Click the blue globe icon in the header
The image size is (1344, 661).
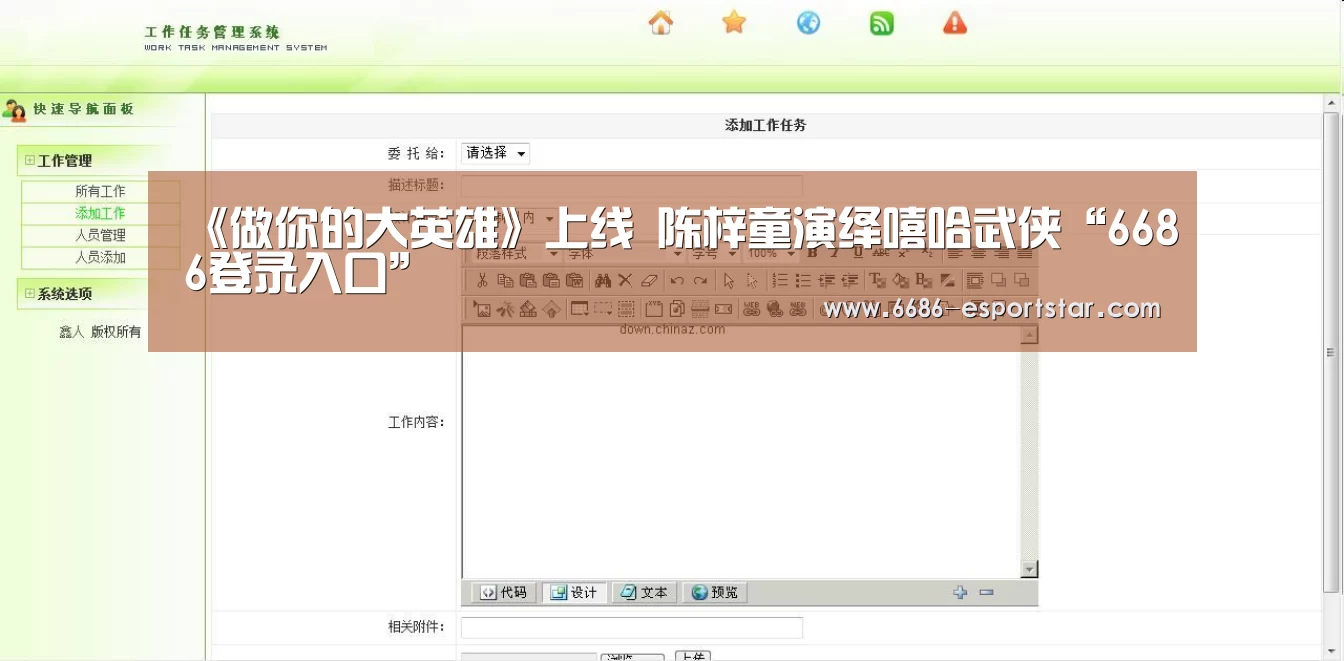coord(808,22)
